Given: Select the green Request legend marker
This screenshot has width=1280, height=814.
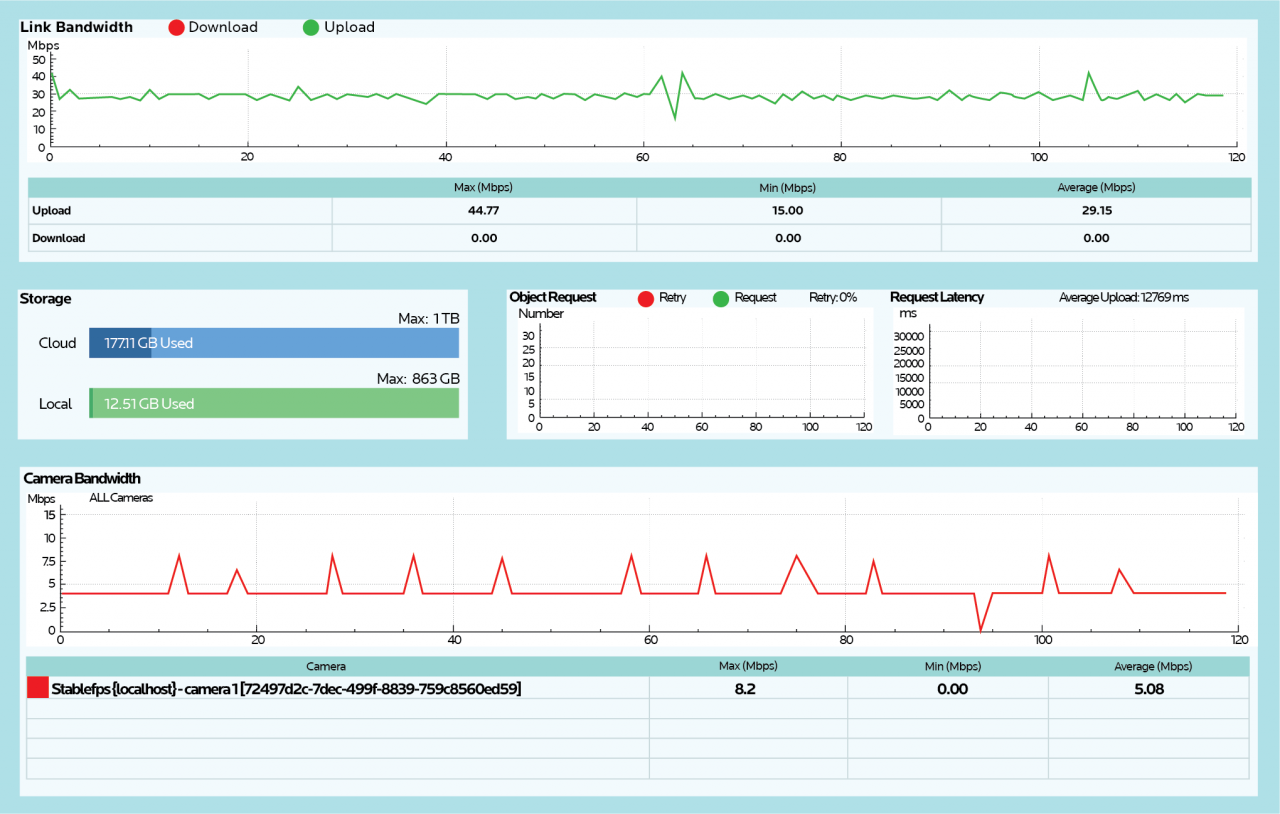Looking at the screenshot, I should 723,297.
